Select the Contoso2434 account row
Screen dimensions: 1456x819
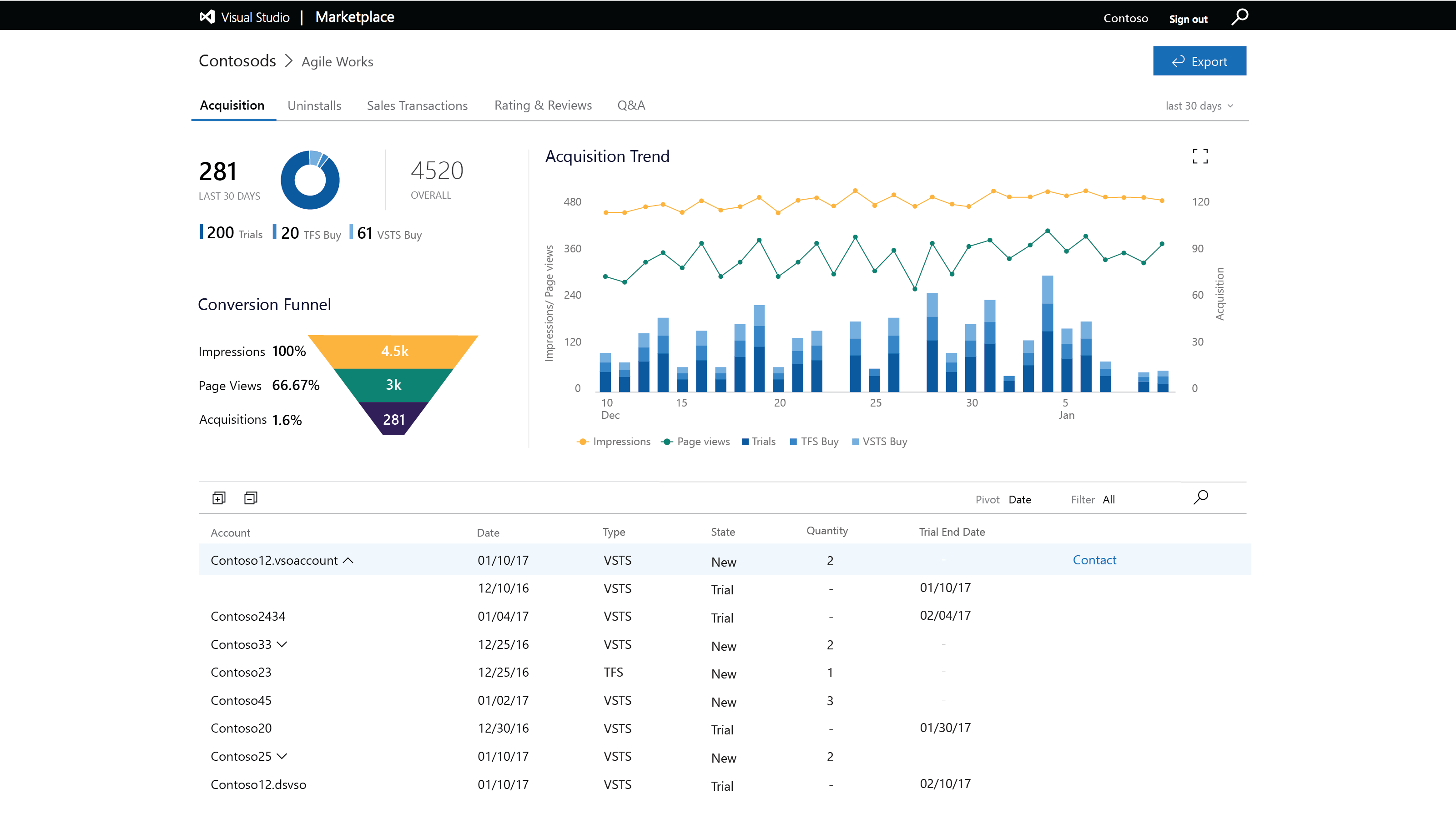[725, 616]
